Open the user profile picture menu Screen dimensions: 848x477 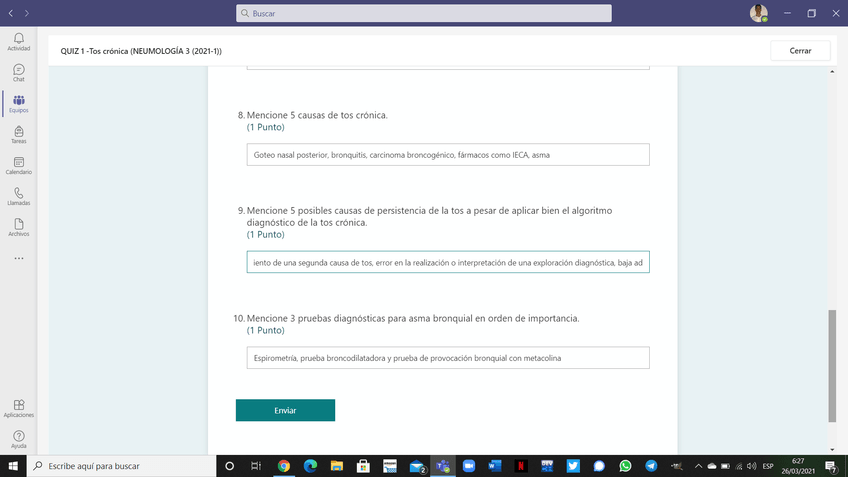tap(758, 13)
